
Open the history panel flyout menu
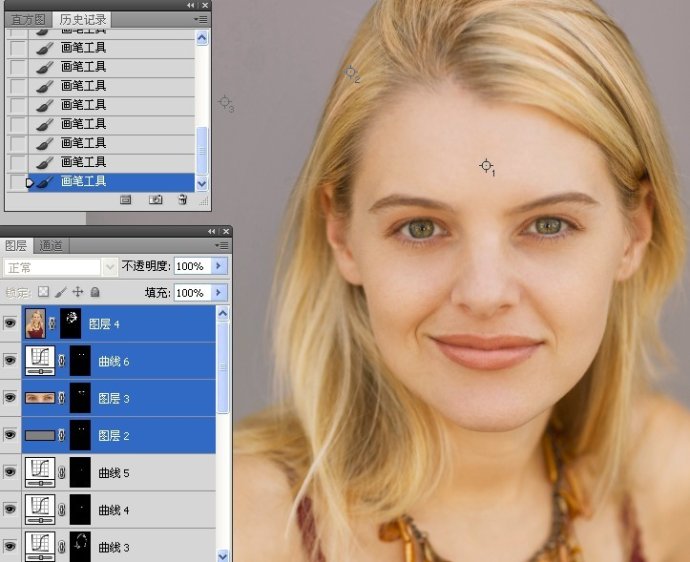(x=201, y=19)
